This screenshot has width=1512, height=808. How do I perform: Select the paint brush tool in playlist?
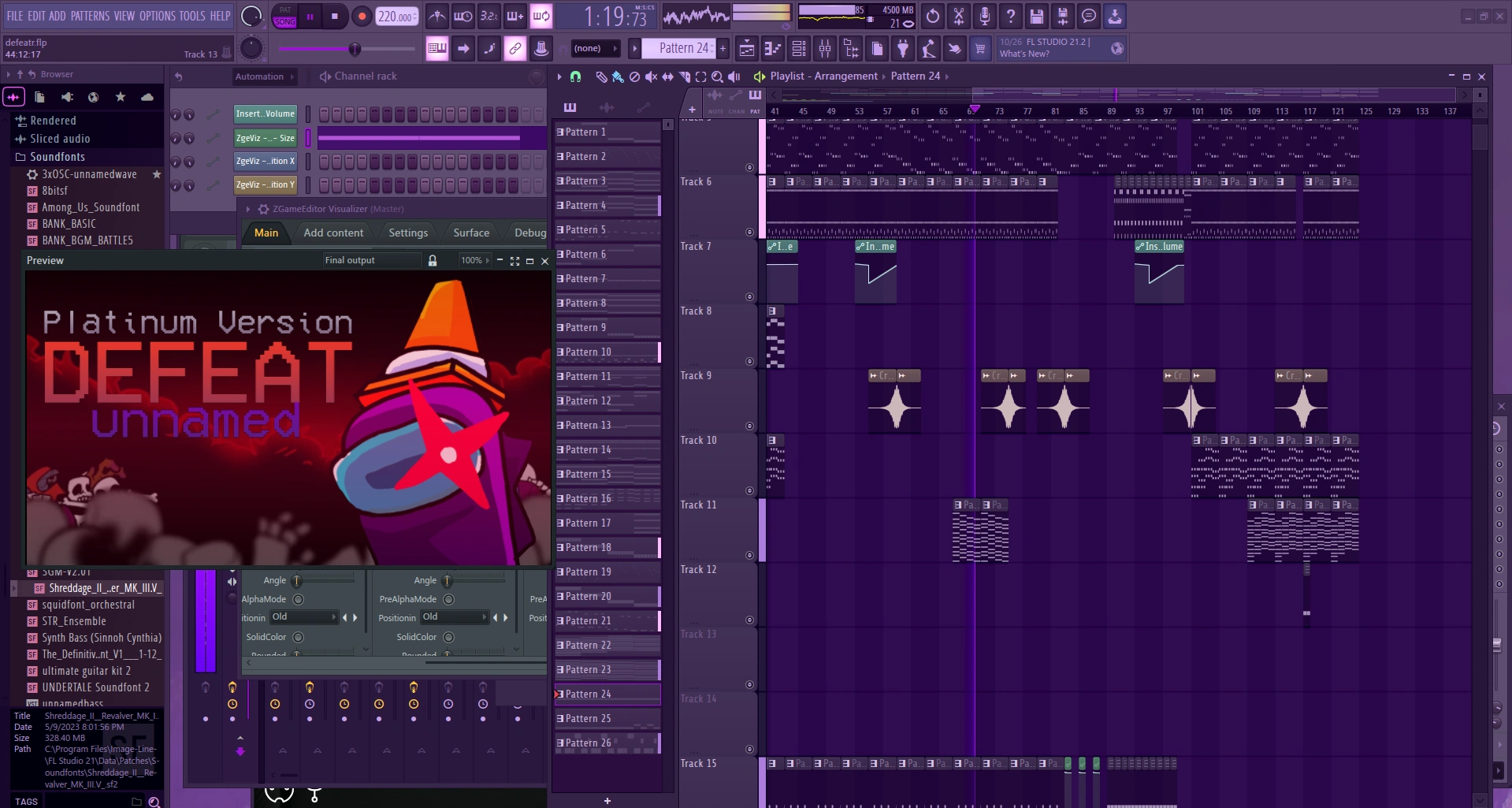pos(618,76)
